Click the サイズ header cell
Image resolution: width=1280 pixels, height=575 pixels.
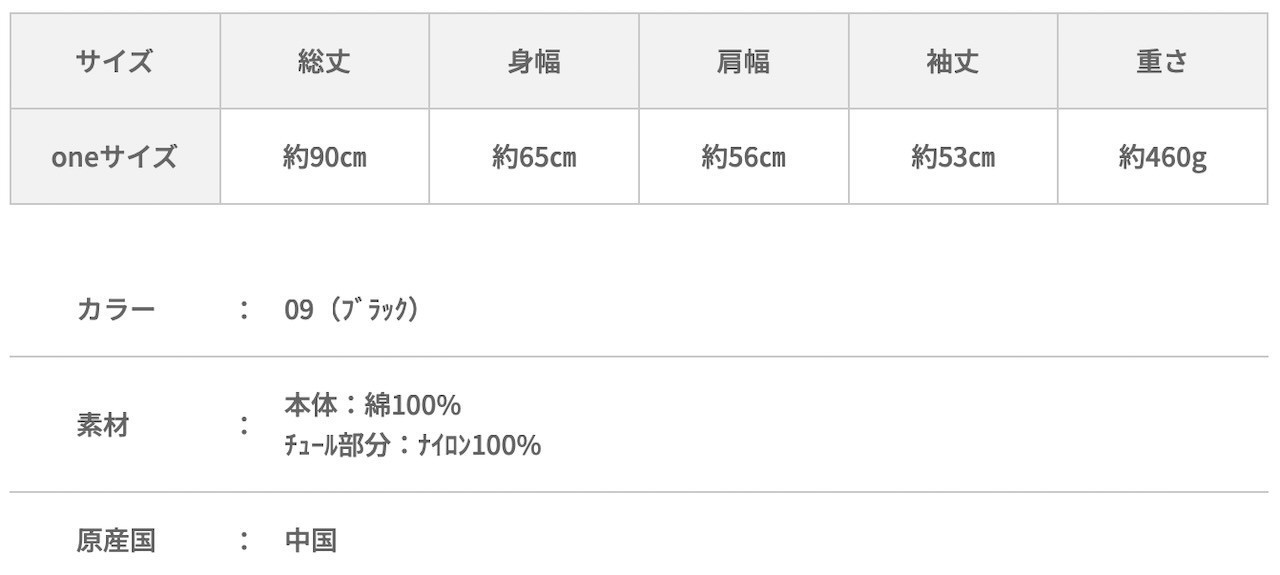(x=115, y=62)
